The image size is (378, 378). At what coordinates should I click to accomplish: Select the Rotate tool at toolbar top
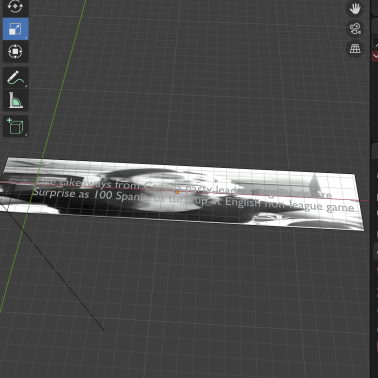(15, 6)
